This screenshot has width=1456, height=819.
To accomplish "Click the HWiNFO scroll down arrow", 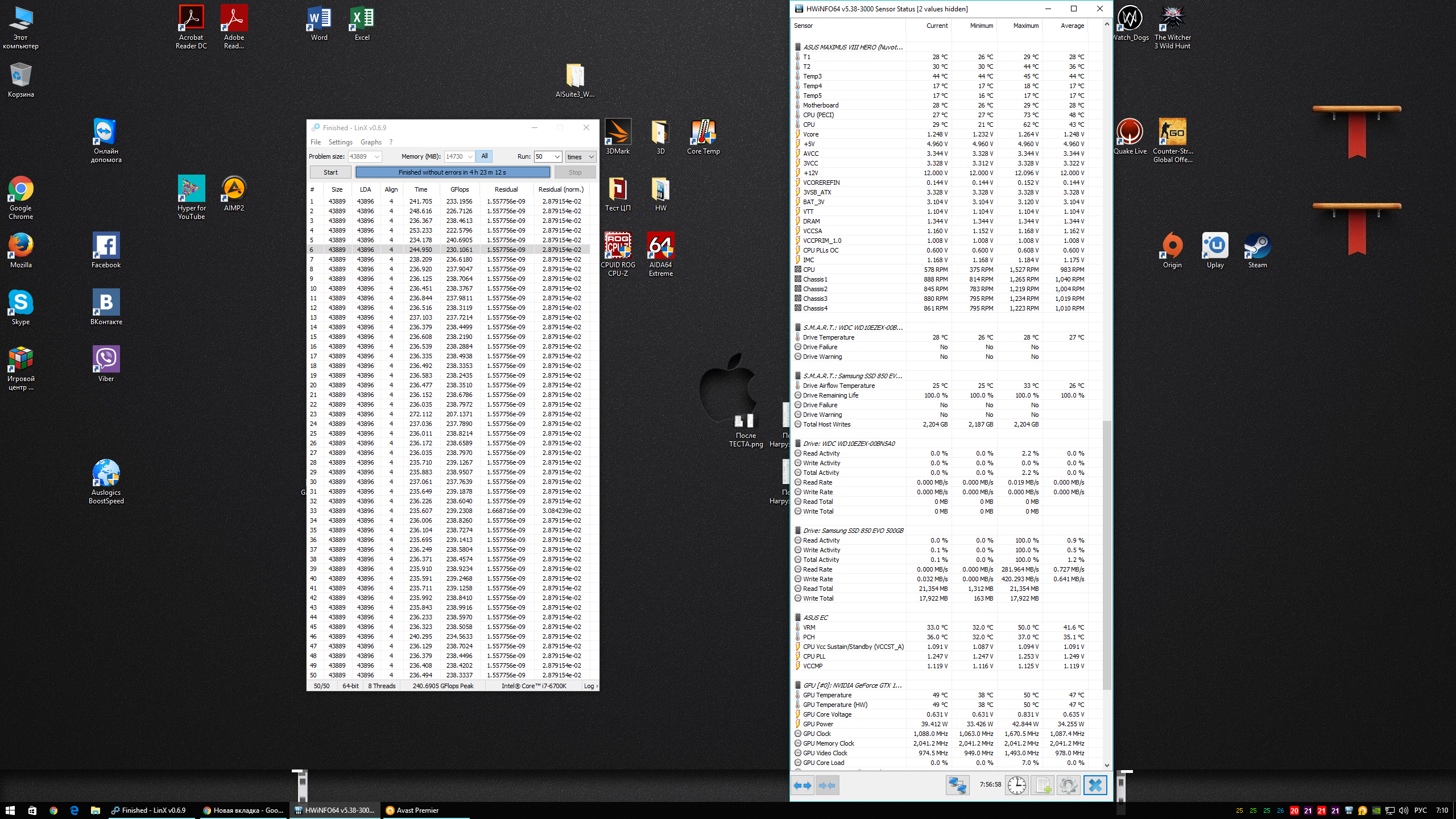I will (1106, 765).
